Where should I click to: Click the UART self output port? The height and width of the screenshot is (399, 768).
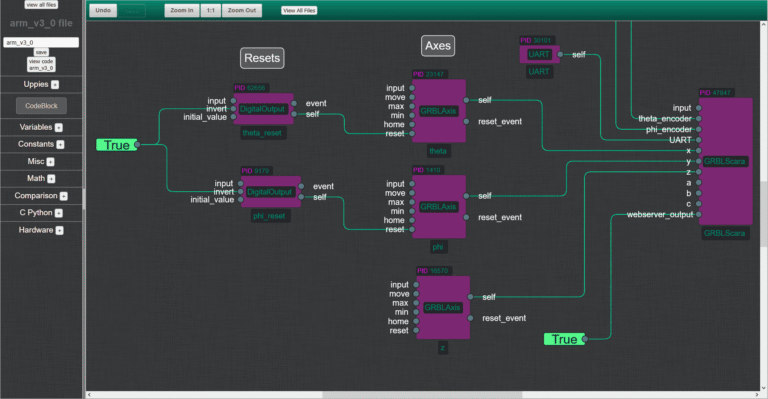coord(560,54)
